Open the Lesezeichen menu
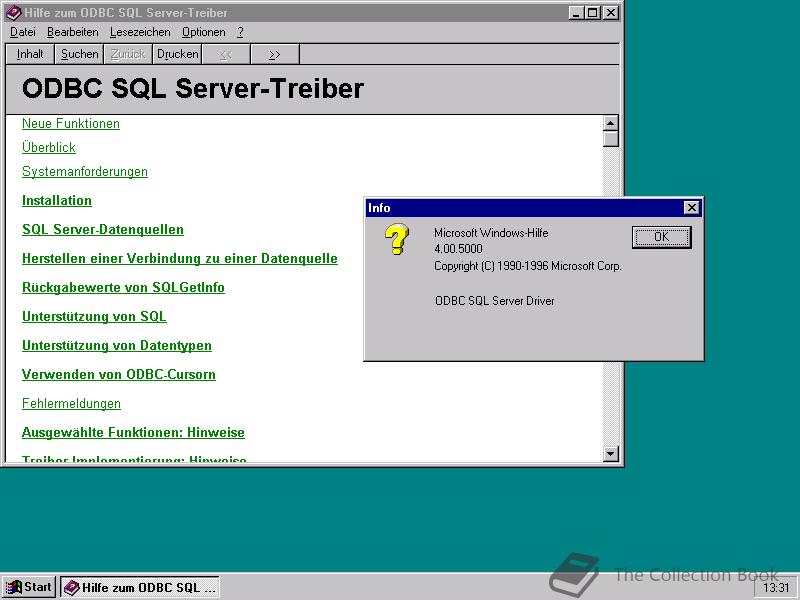The image size is (800, 600). click(140, 32)
